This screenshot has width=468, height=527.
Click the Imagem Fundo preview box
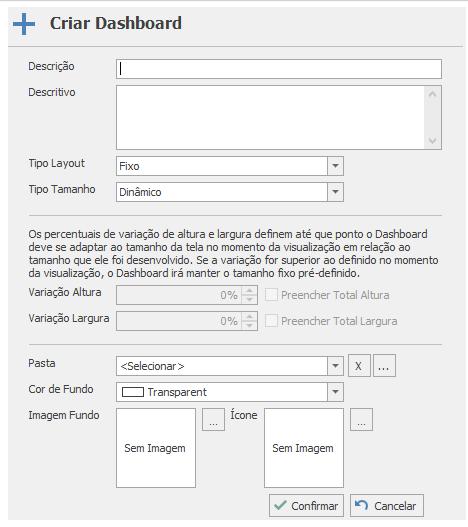[x=156, y=448]
